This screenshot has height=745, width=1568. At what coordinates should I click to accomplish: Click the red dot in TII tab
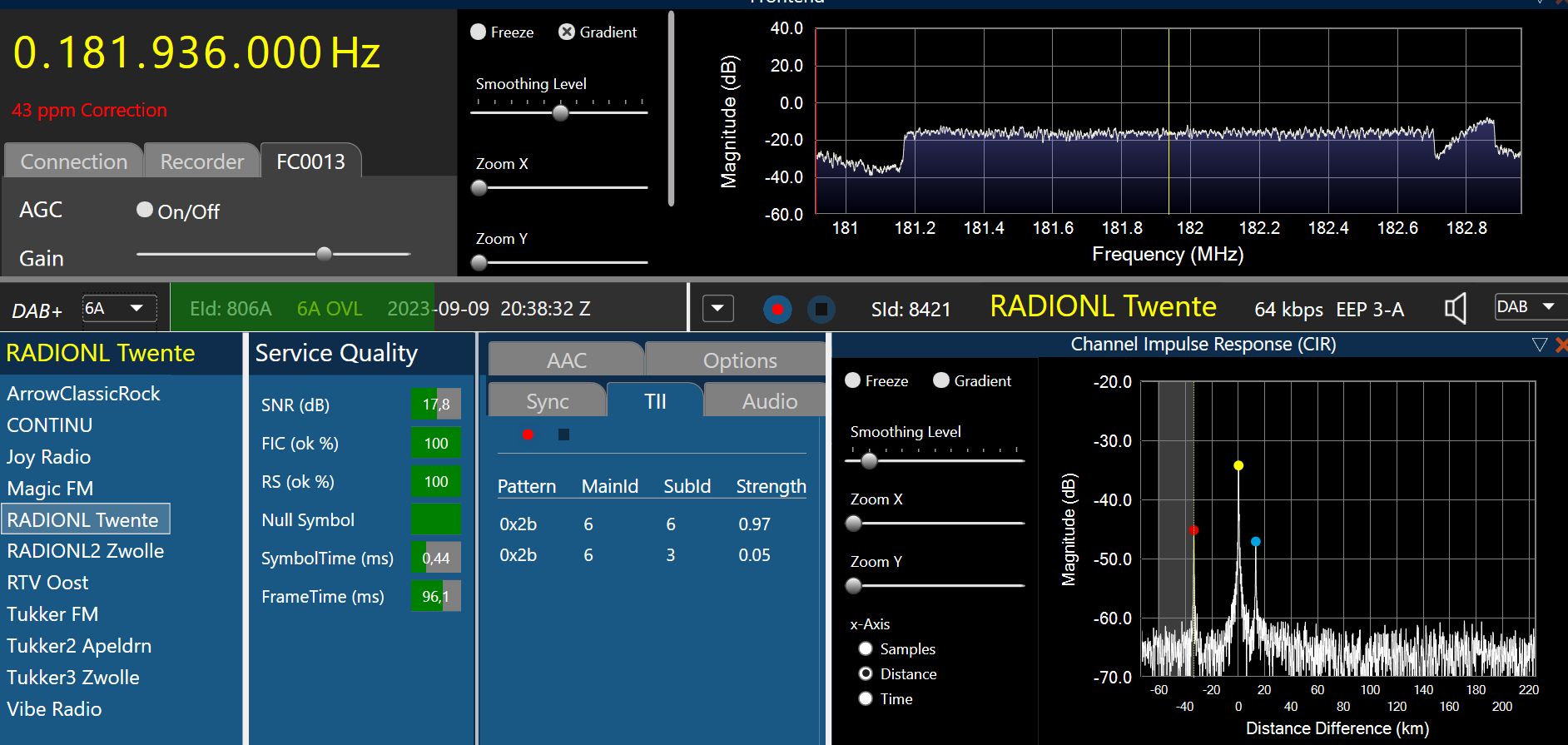coord(528,435)
